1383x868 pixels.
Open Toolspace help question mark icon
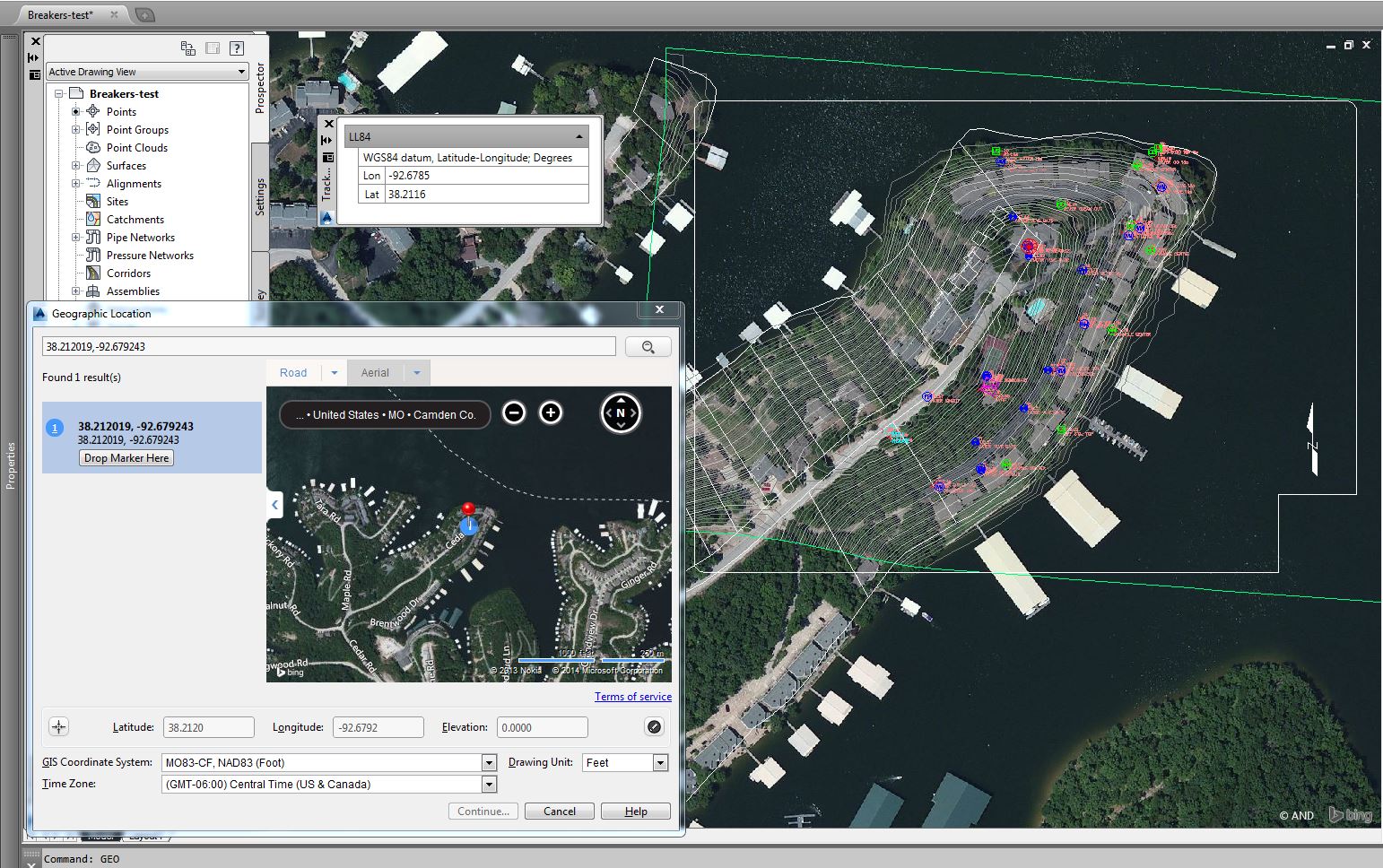click(x=237, y=48)
